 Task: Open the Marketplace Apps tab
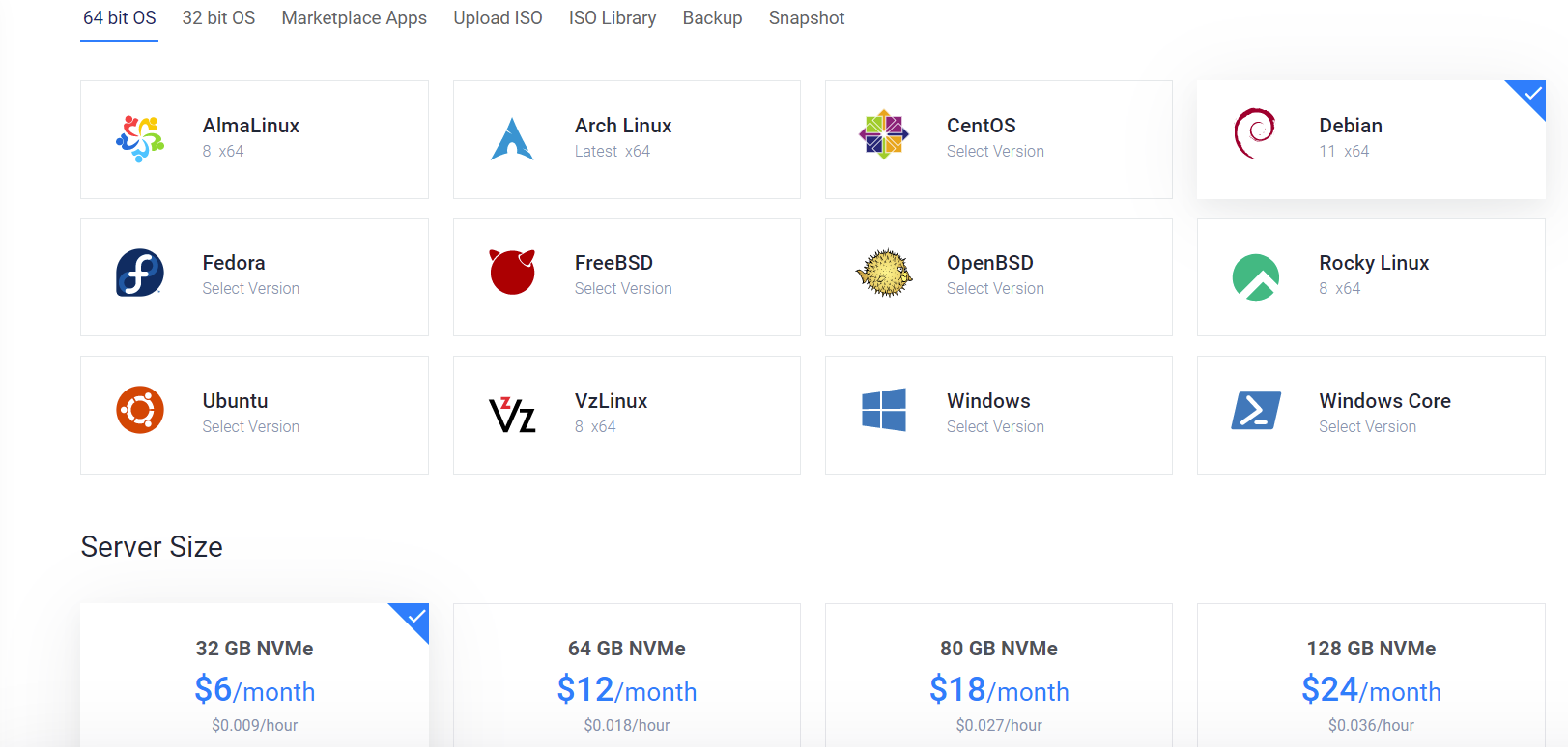point(355,17)
